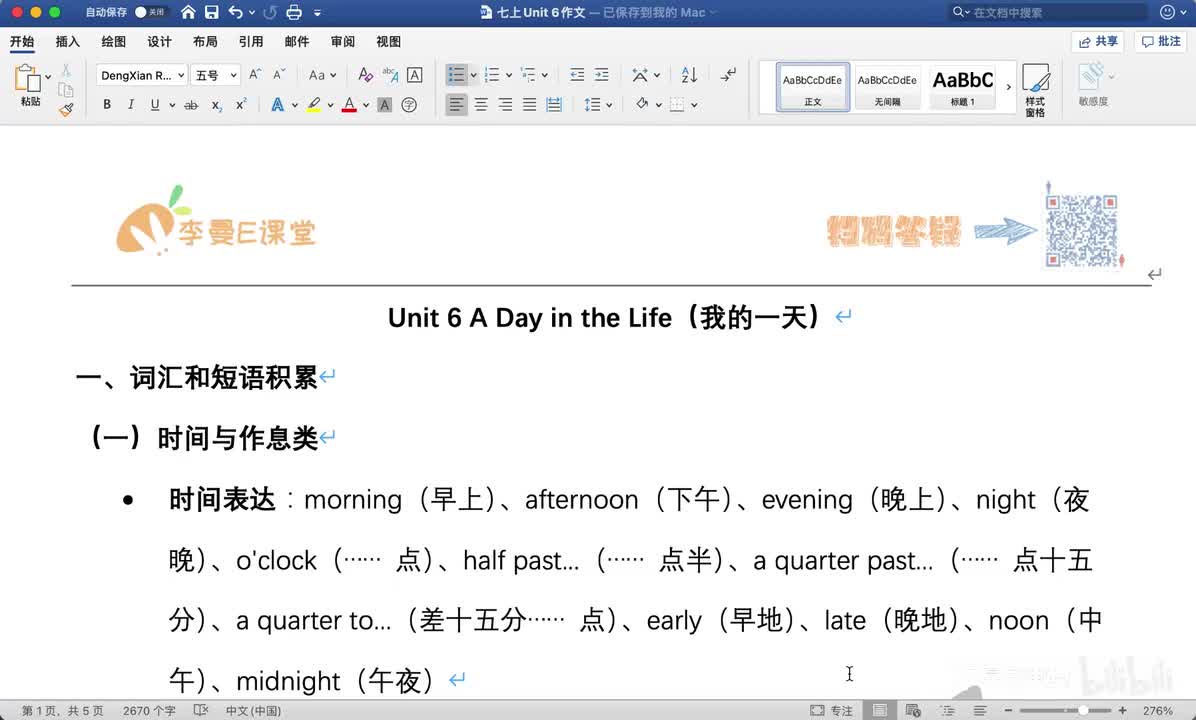Apply superscript formatting

click(x=240, y=104)
